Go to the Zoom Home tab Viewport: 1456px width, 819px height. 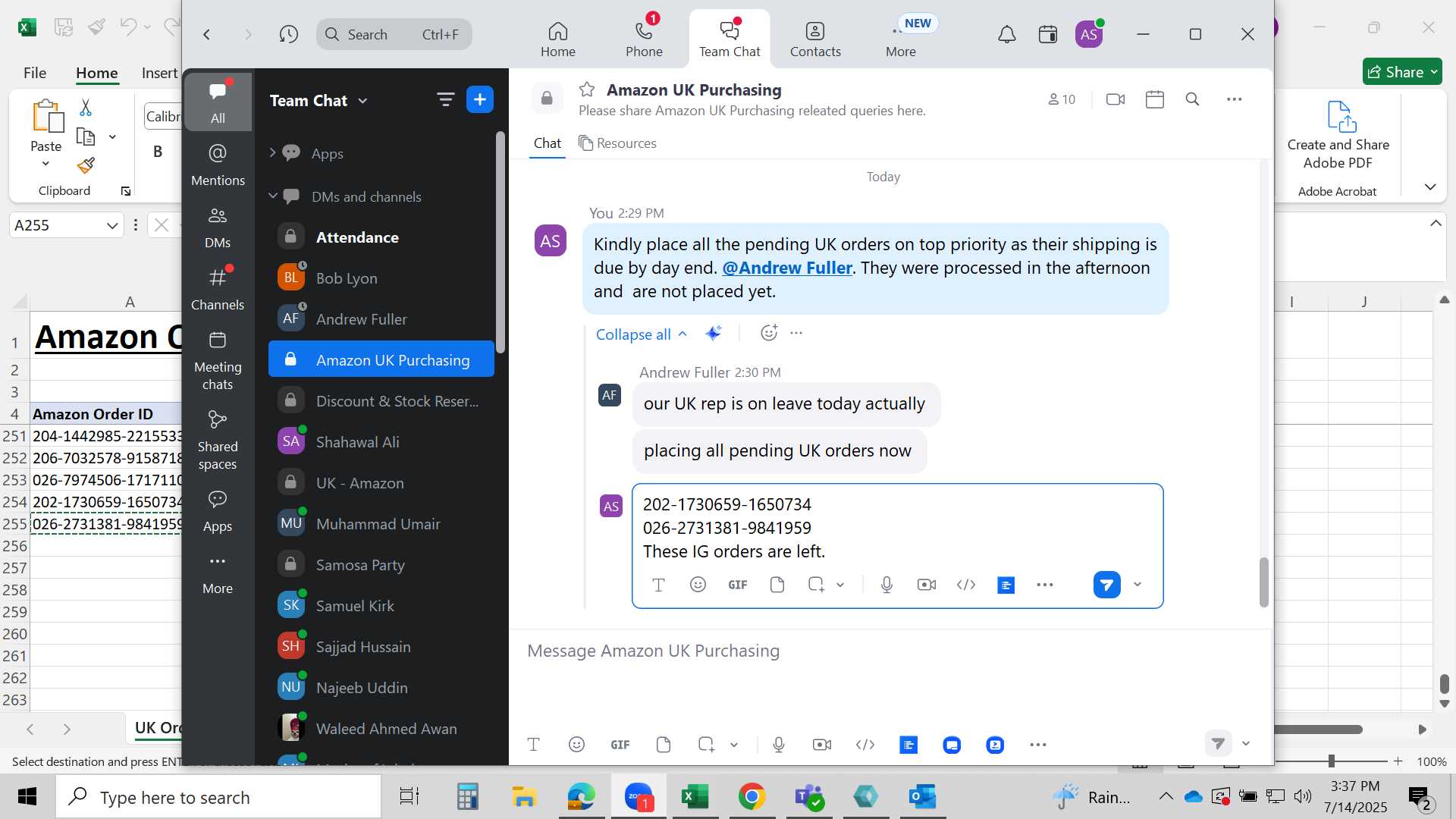click(557, 39)
